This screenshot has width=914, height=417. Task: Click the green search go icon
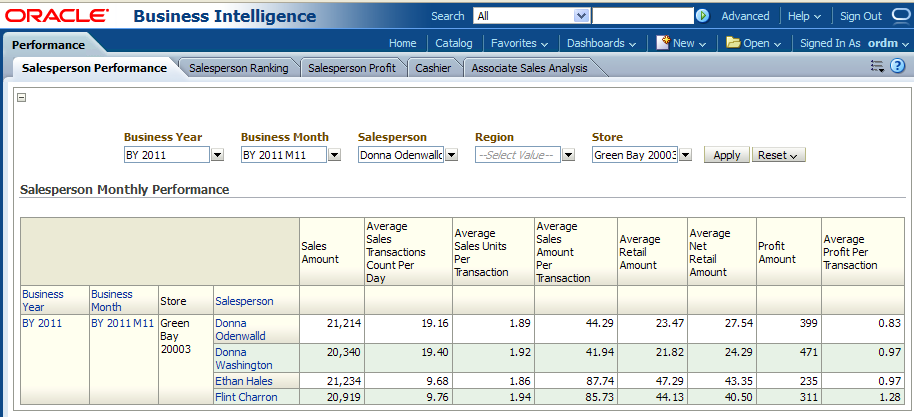pyautogui.click(x=703, y=16)
